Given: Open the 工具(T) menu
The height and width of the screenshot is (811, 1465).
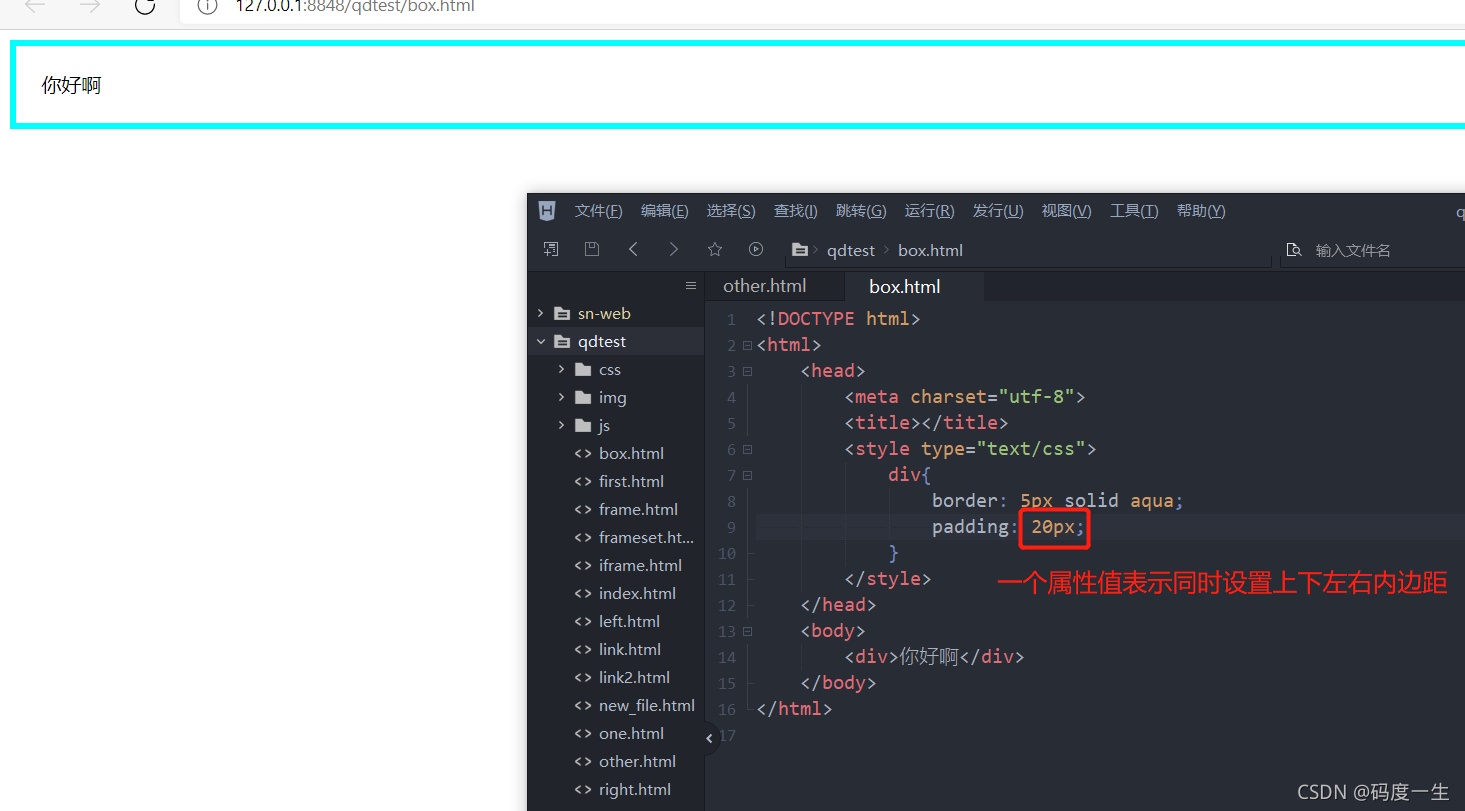Looking at the screenshot, I should point(1134,211).
